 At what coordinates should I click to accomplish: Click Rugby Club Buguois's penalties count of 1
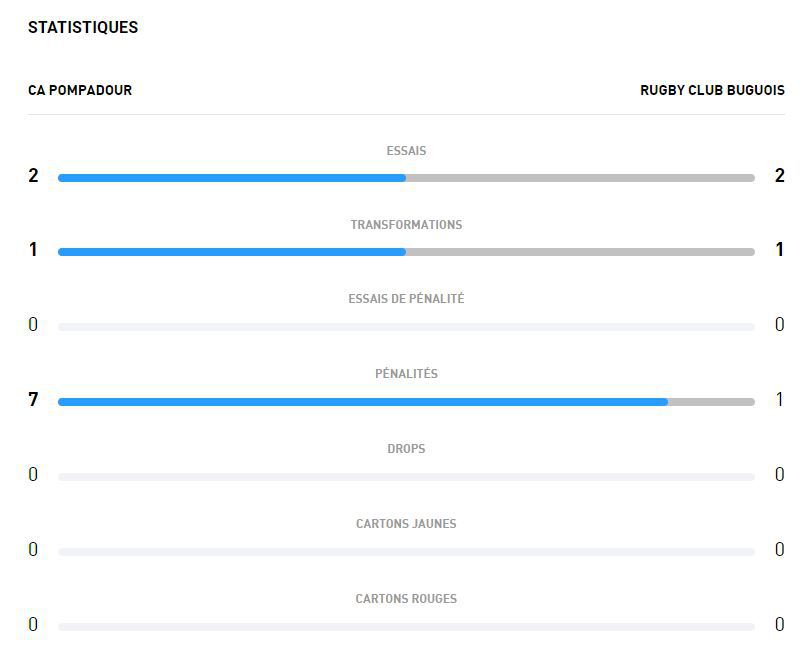pos(779,400)
